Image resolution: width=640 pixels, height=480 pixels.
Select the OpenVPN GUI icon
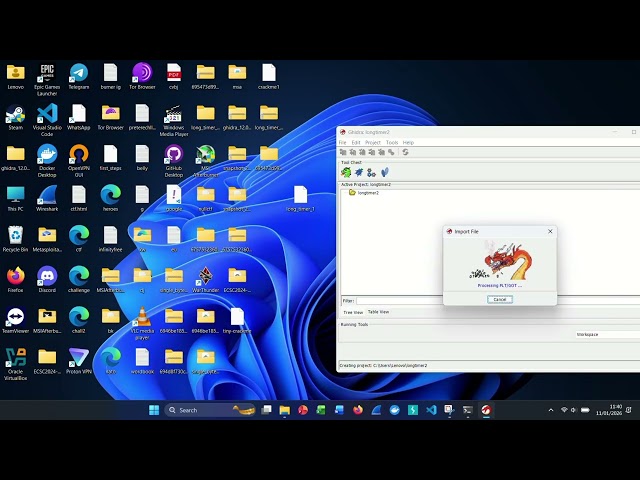[x=79, y=161]
